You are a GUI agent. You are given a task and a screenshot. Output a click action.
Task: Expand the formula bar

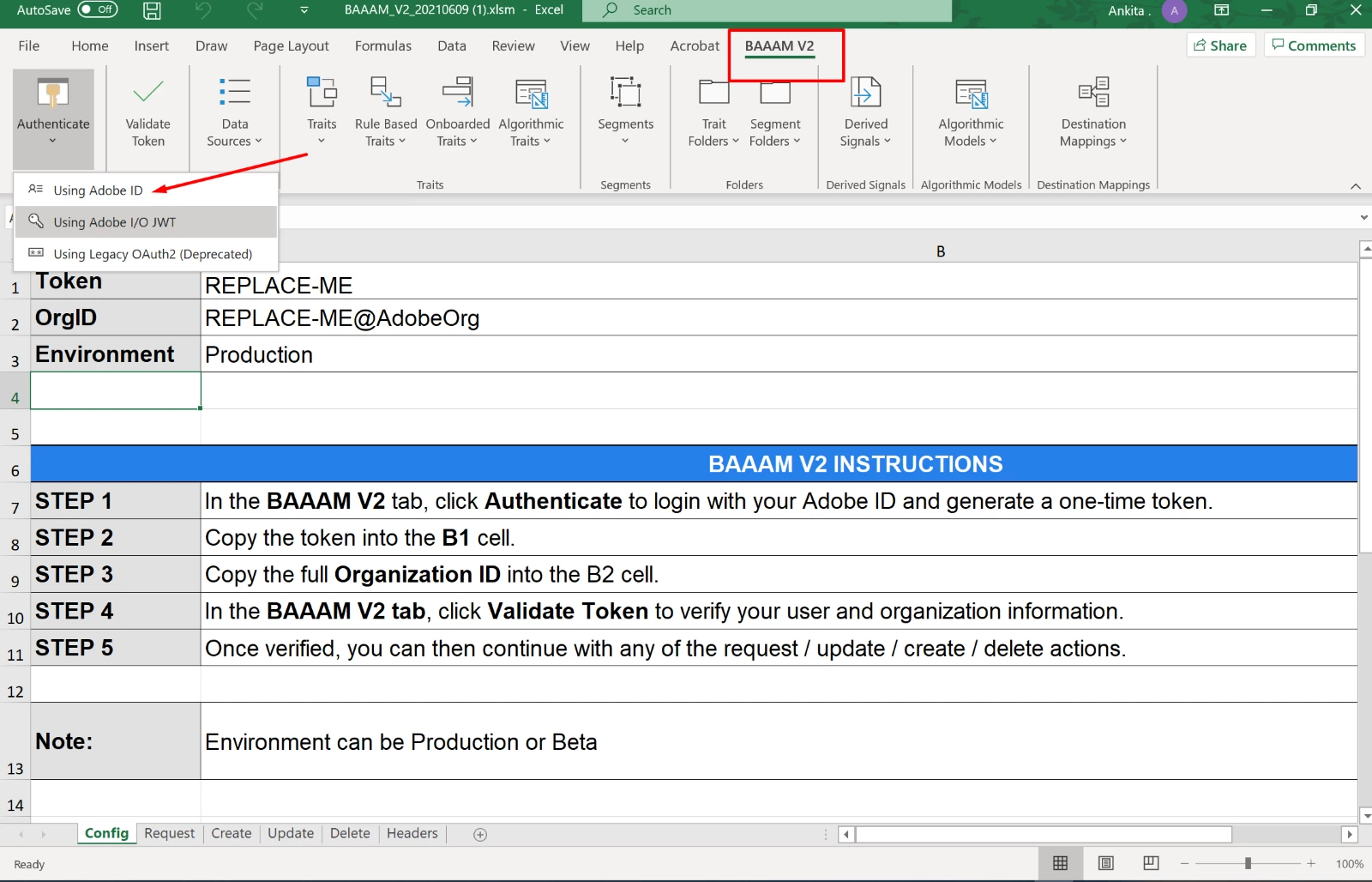coord(1363,218)
